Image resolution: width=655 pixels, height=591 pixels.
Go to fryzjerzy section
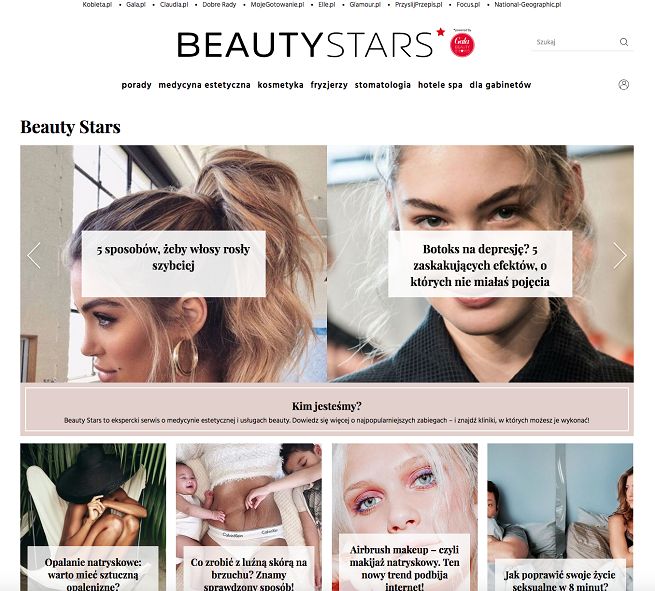click(329, 85)
